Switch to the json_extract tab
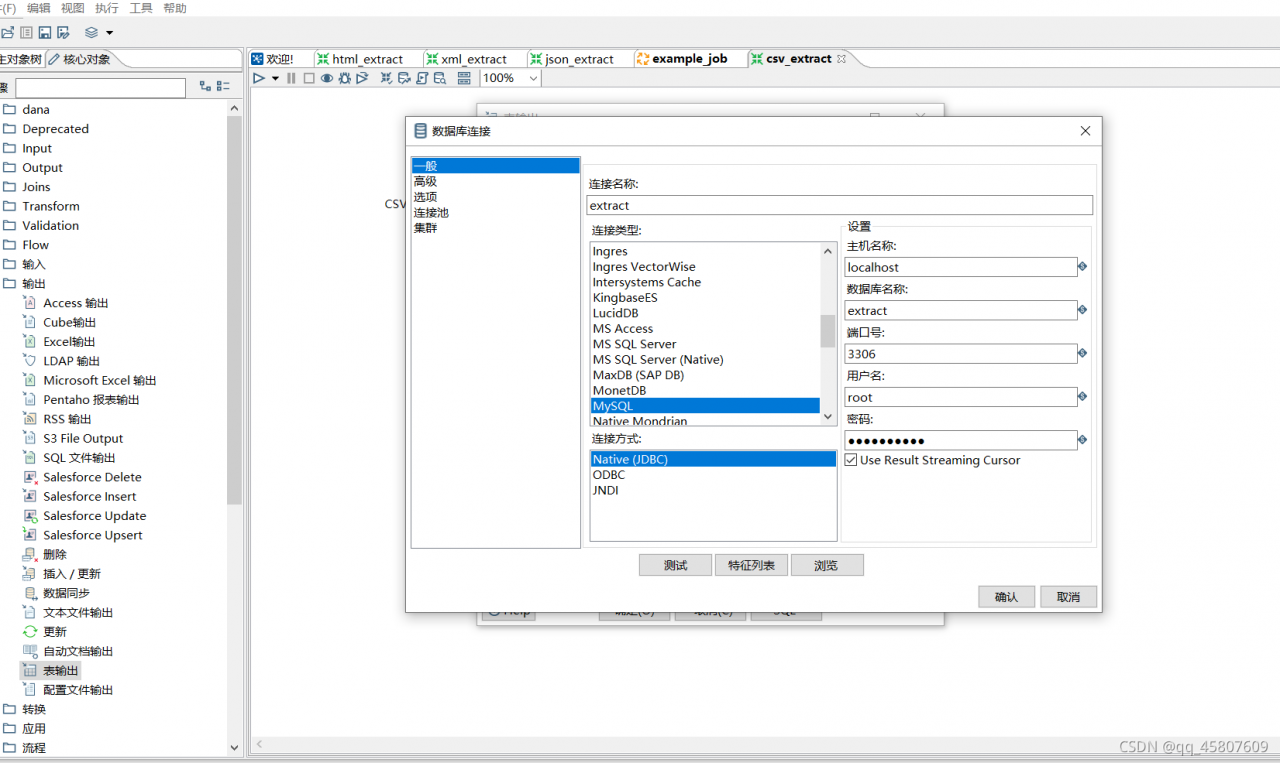The height and width of the screenshot is (763, 1280). (x=579, y=59)
